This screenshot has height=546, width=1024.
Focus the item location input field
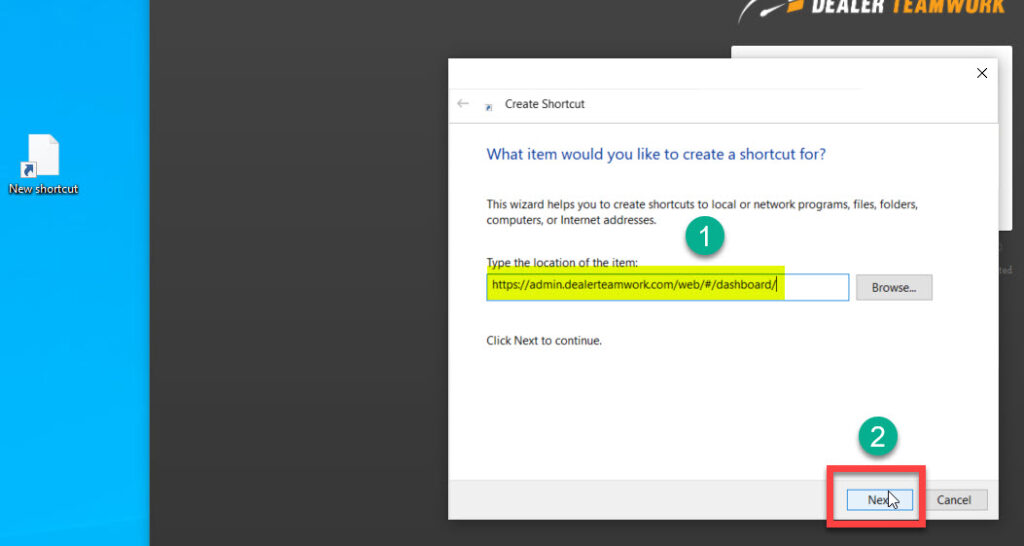[x=667, y=287]
